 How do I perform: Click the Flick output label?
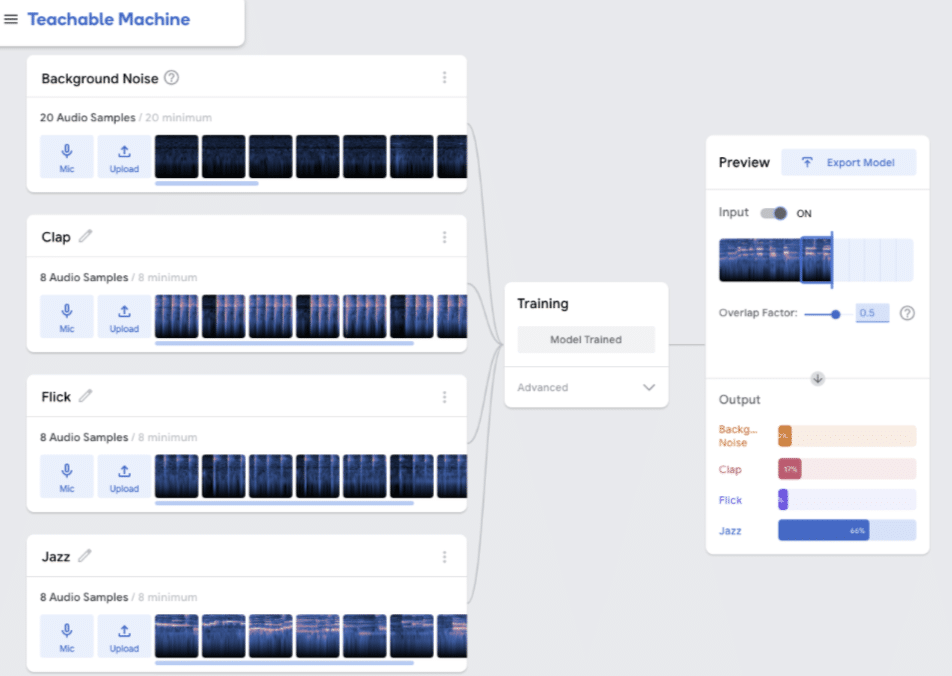730,500
